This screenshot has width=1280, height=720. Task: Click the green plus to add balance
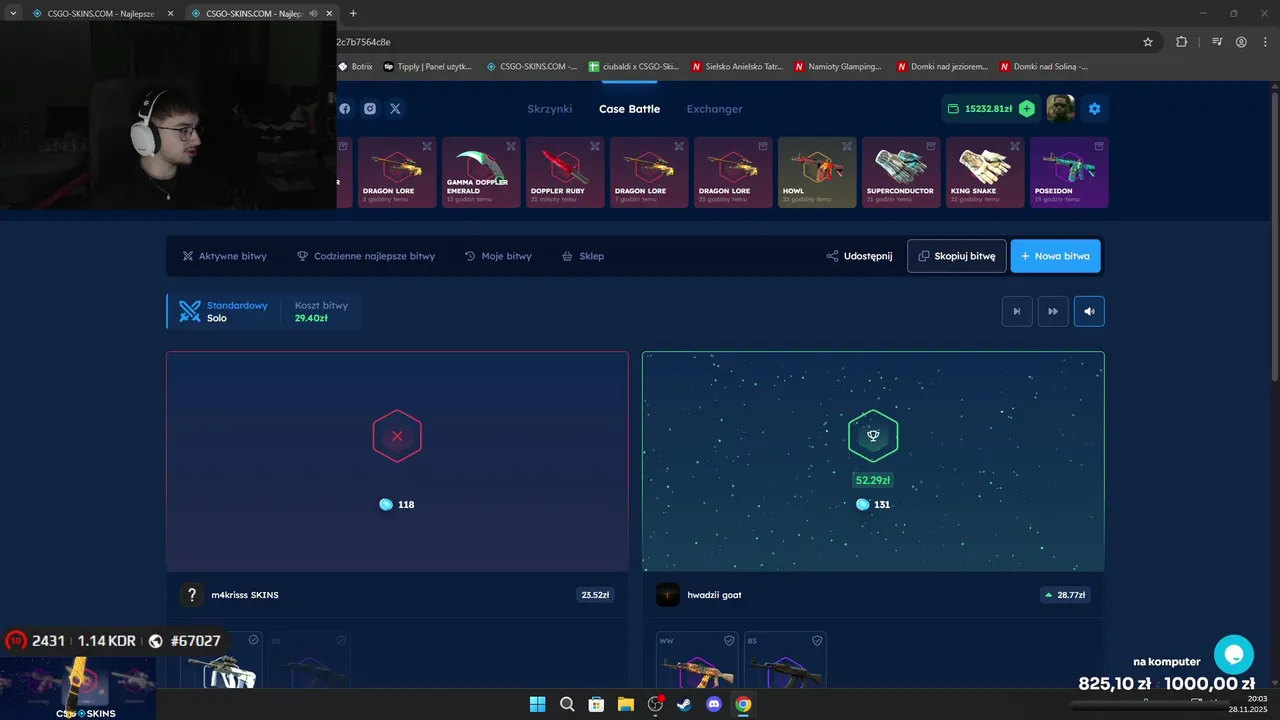[1026, 108]
